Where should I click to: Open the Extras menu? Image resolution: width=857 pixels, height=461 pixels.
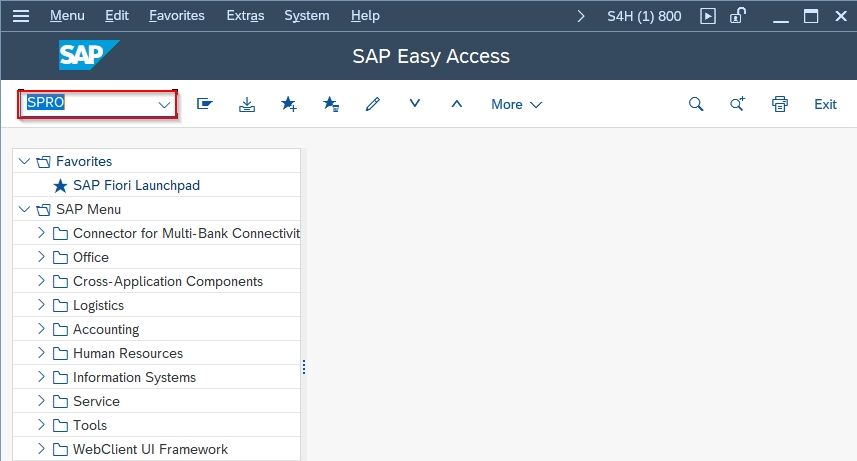click(x=245, y=16)
